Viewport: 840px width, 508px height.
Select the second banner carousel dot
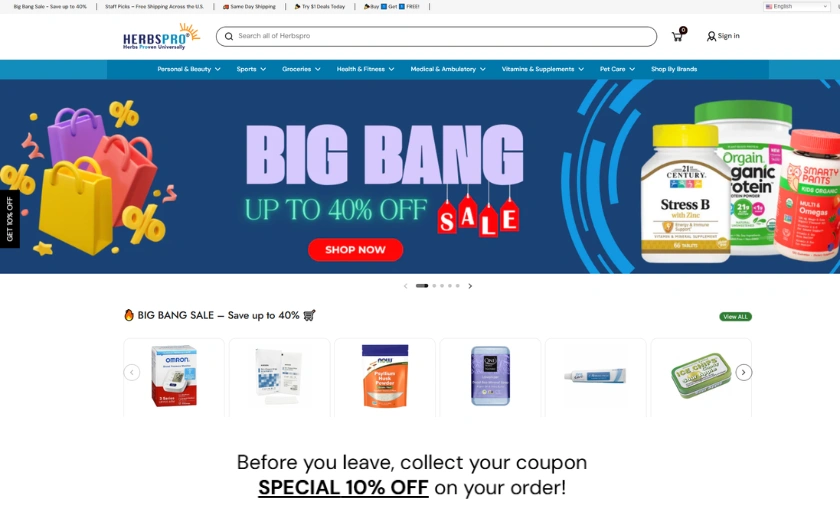434,286
